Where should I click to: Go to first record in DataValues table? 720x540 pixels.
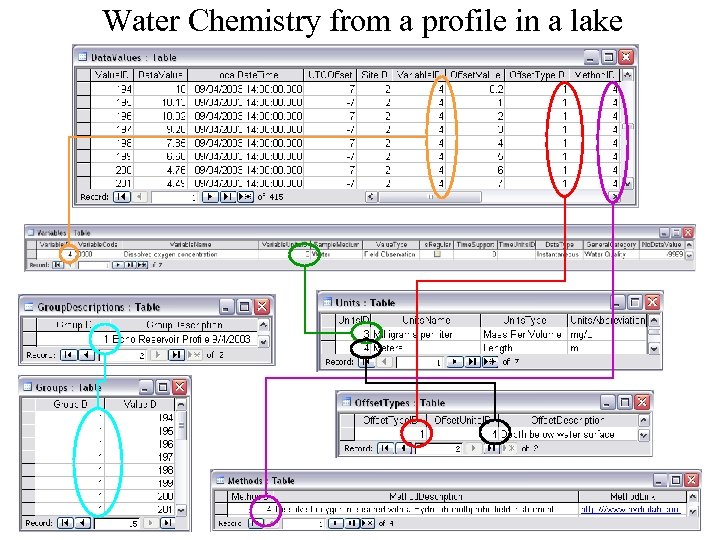click(x=122, y=197)
